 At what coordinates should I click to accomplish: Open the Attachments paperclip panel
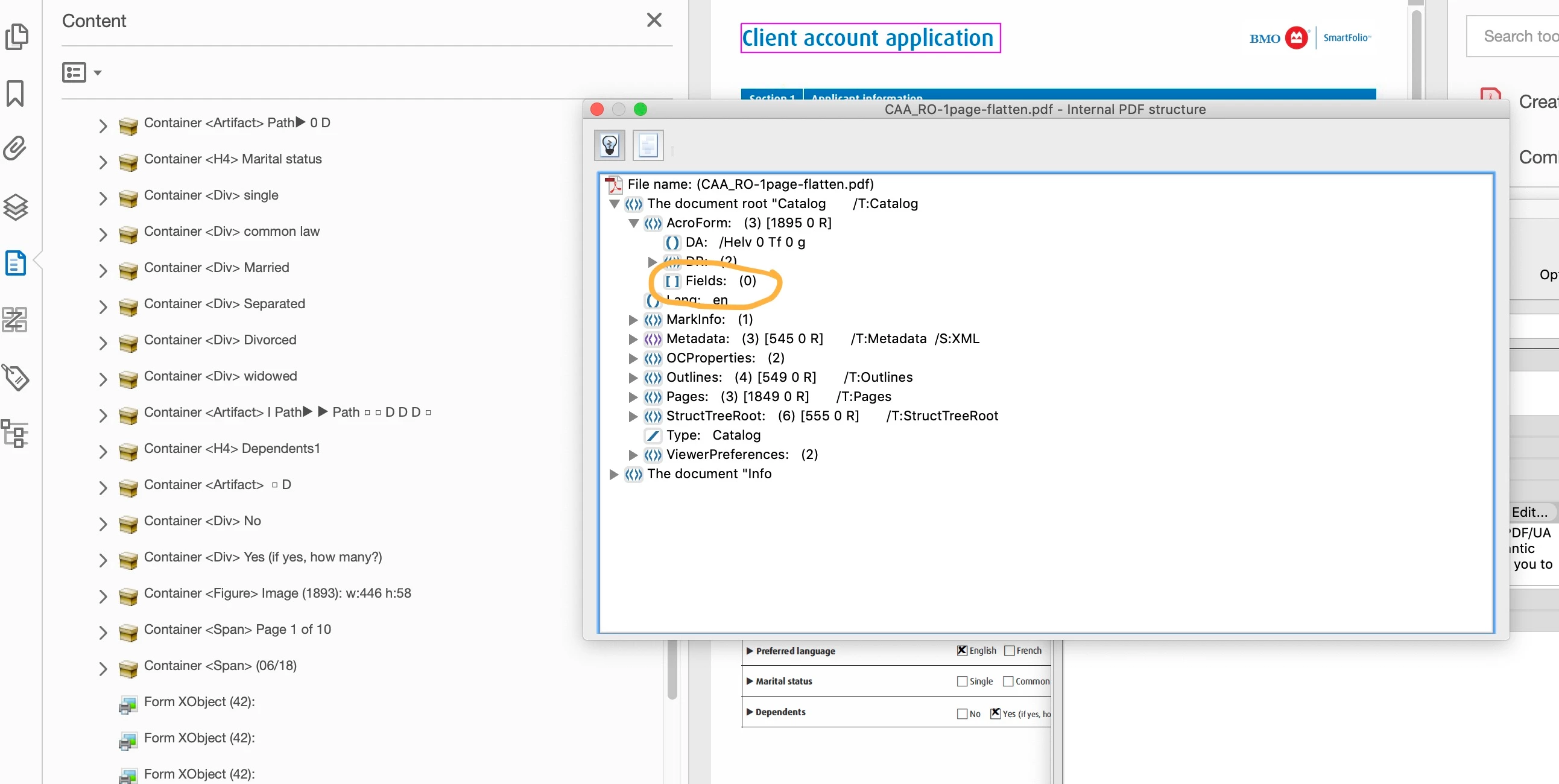point(15,148)
